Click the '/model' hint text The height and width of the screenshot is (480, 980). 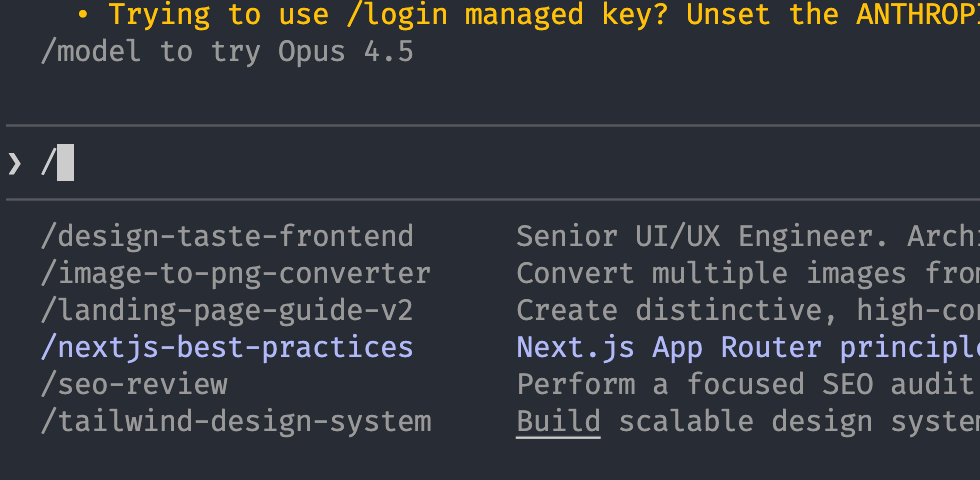91,52
